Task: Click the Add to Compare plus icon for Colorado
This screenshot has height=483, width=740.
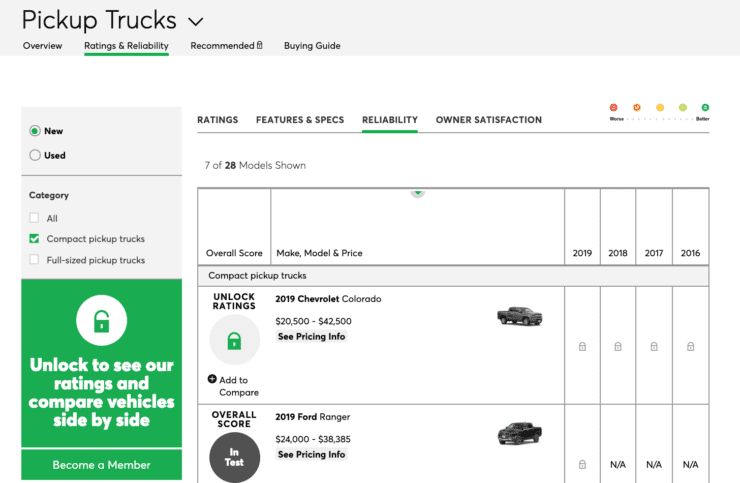Action: pyautogui.click(x=212, y=379)
